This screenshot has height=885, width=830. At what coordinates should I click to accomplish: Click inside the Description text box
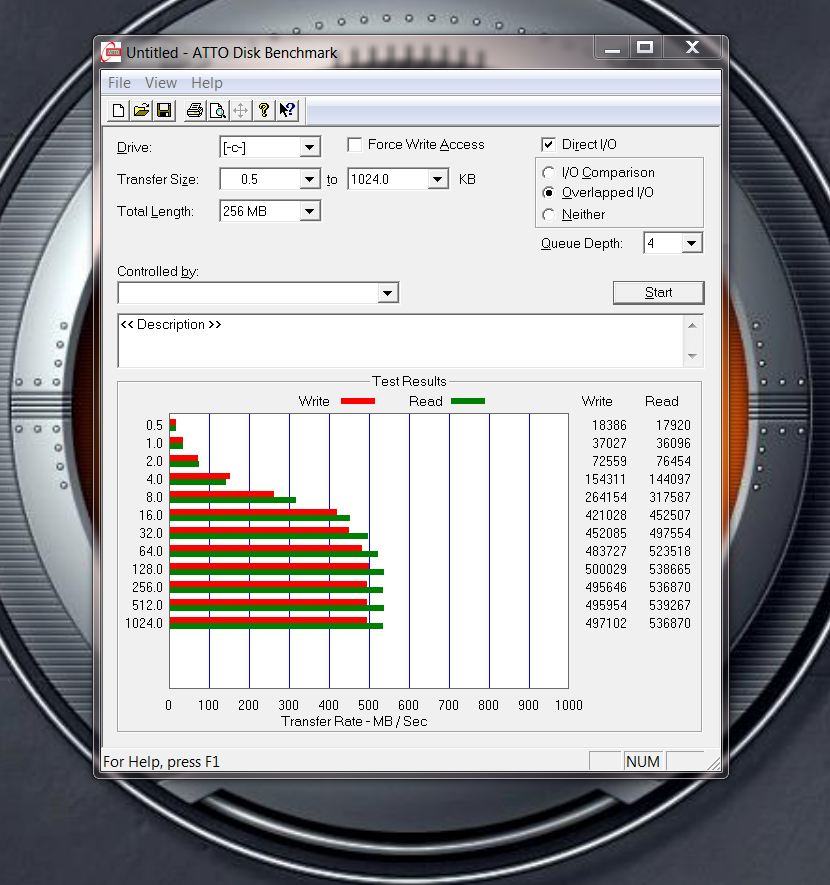coord(400,341)
